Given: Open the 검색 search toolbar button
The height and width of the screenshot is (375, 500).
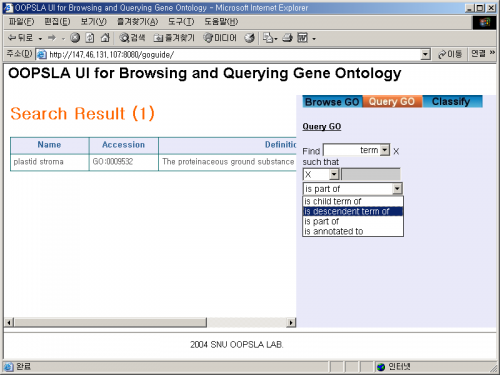Looking at the screenshot, I should click(x=132, y=38).
